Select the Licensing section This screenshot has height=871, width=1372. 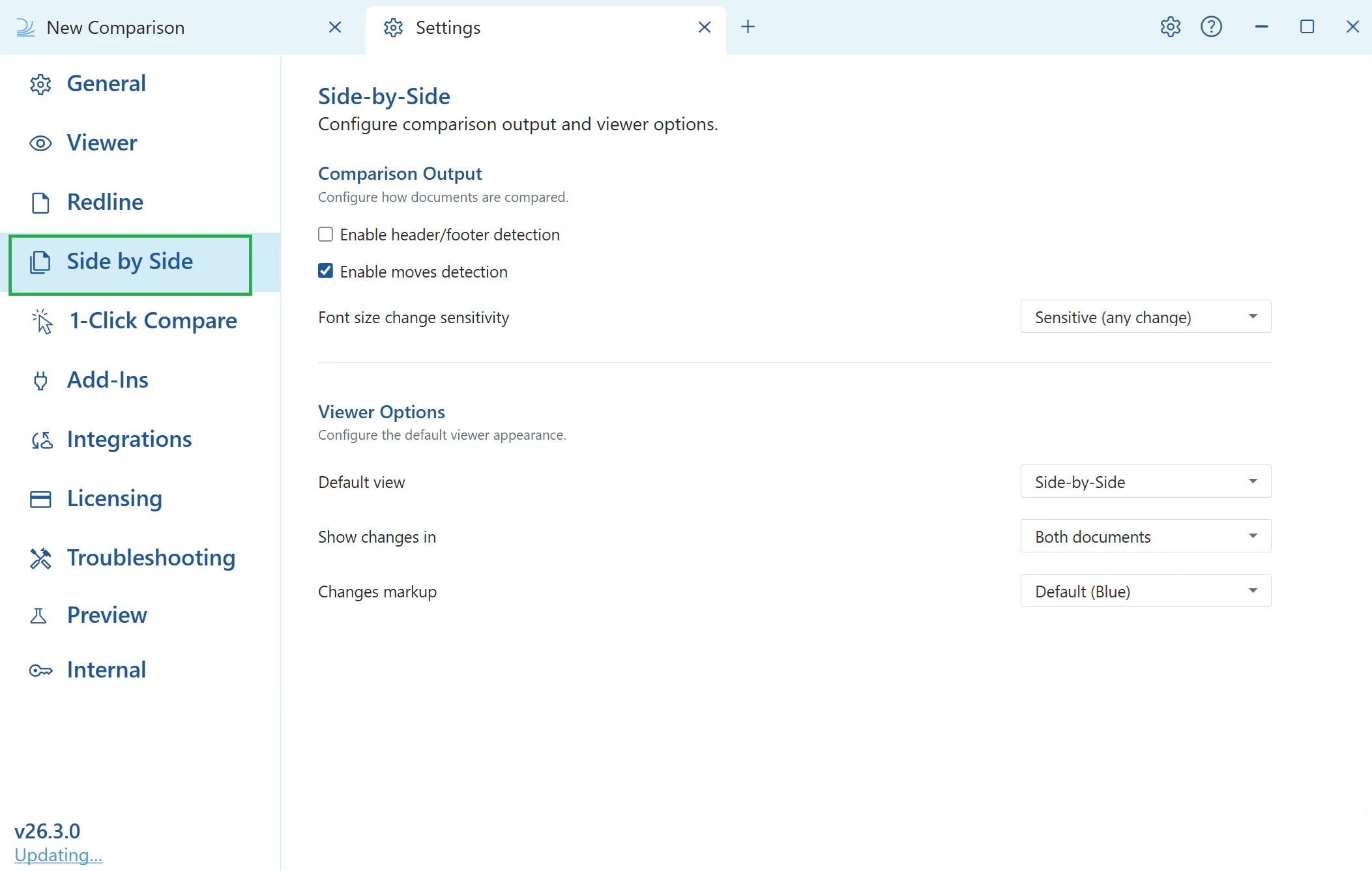40,499
